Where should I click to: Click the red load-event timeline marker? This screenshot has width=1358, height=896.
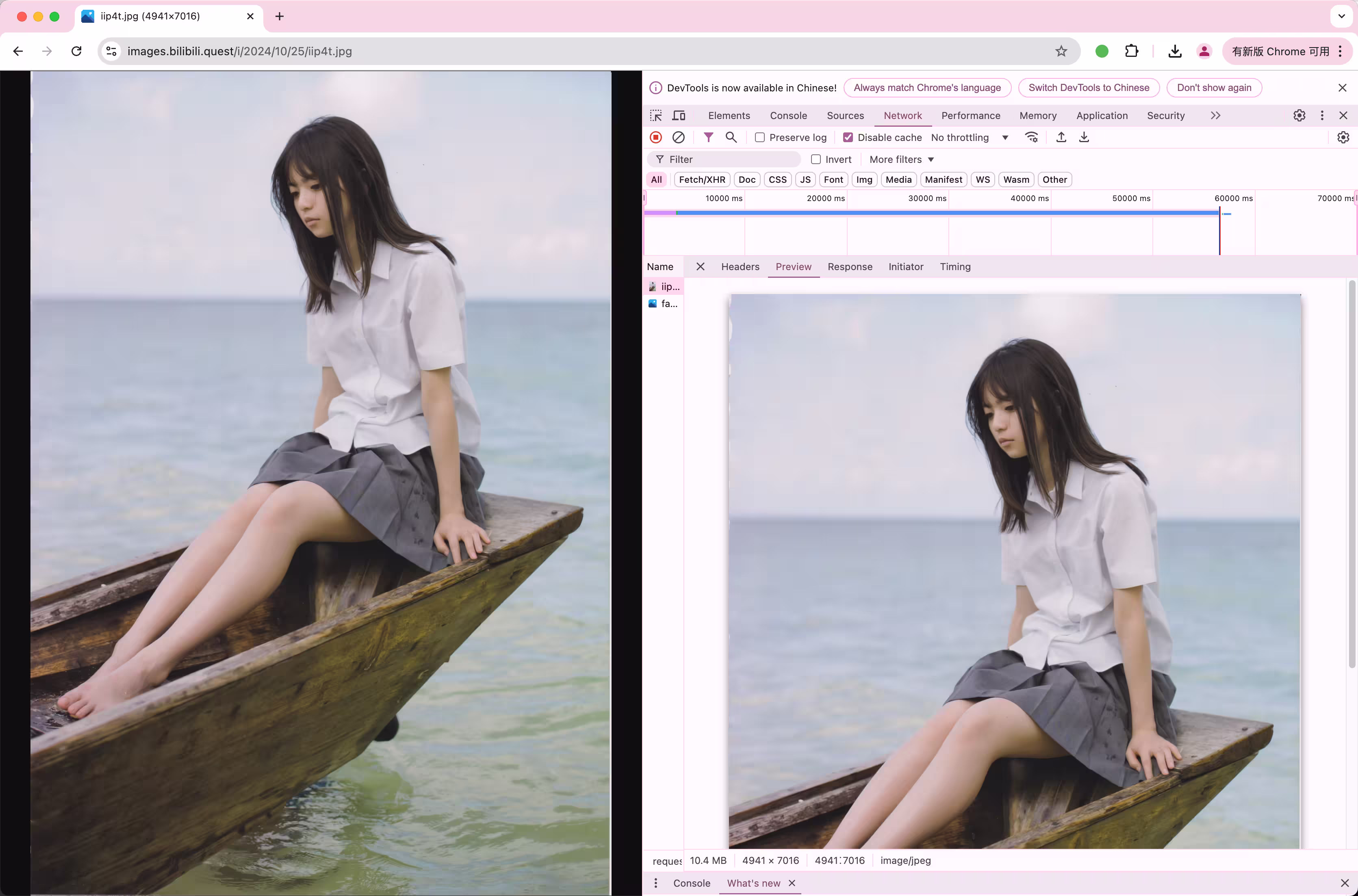[1220, 232]
